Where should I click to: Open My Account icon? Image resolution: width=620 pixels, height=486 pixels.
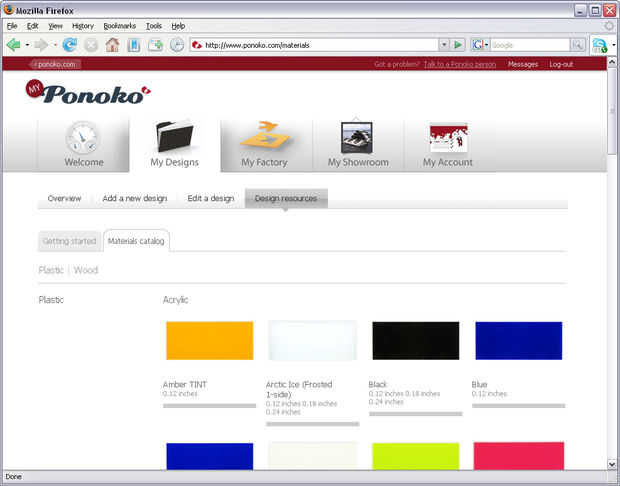point(448,138)
